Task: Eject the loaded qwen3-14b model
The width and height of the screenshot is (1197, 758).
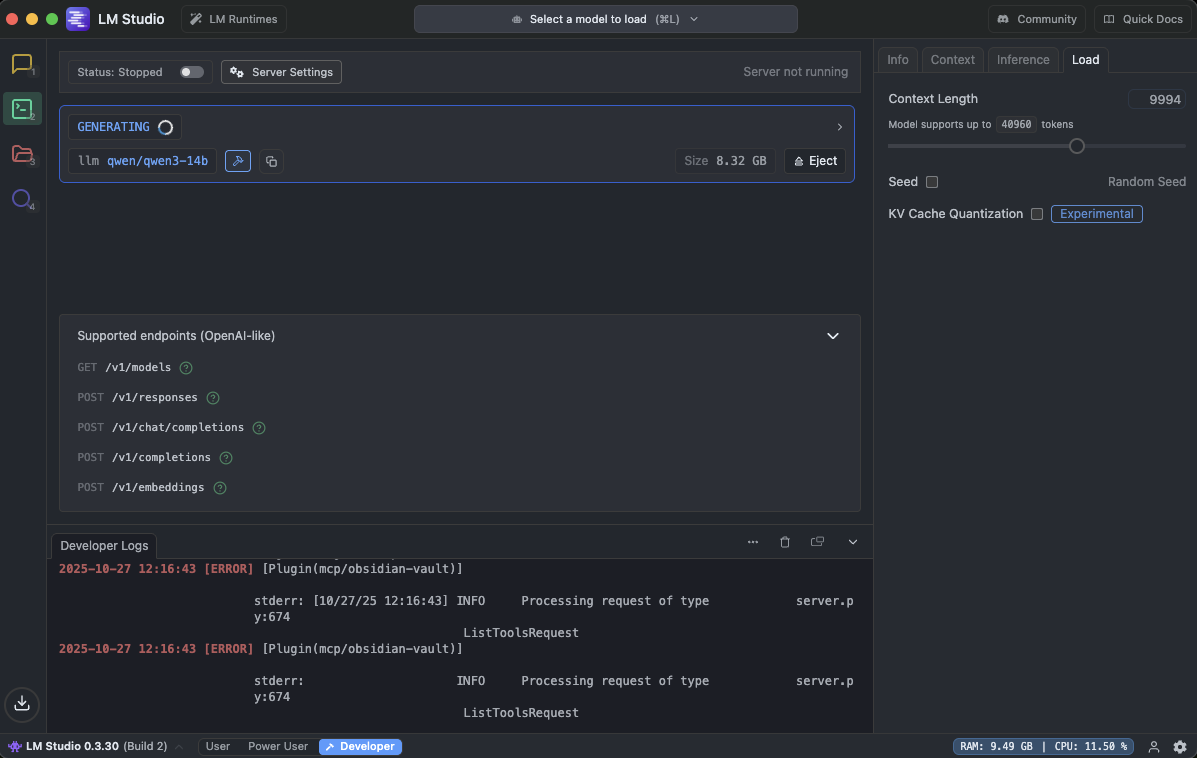Action: (x=815, y=161)
